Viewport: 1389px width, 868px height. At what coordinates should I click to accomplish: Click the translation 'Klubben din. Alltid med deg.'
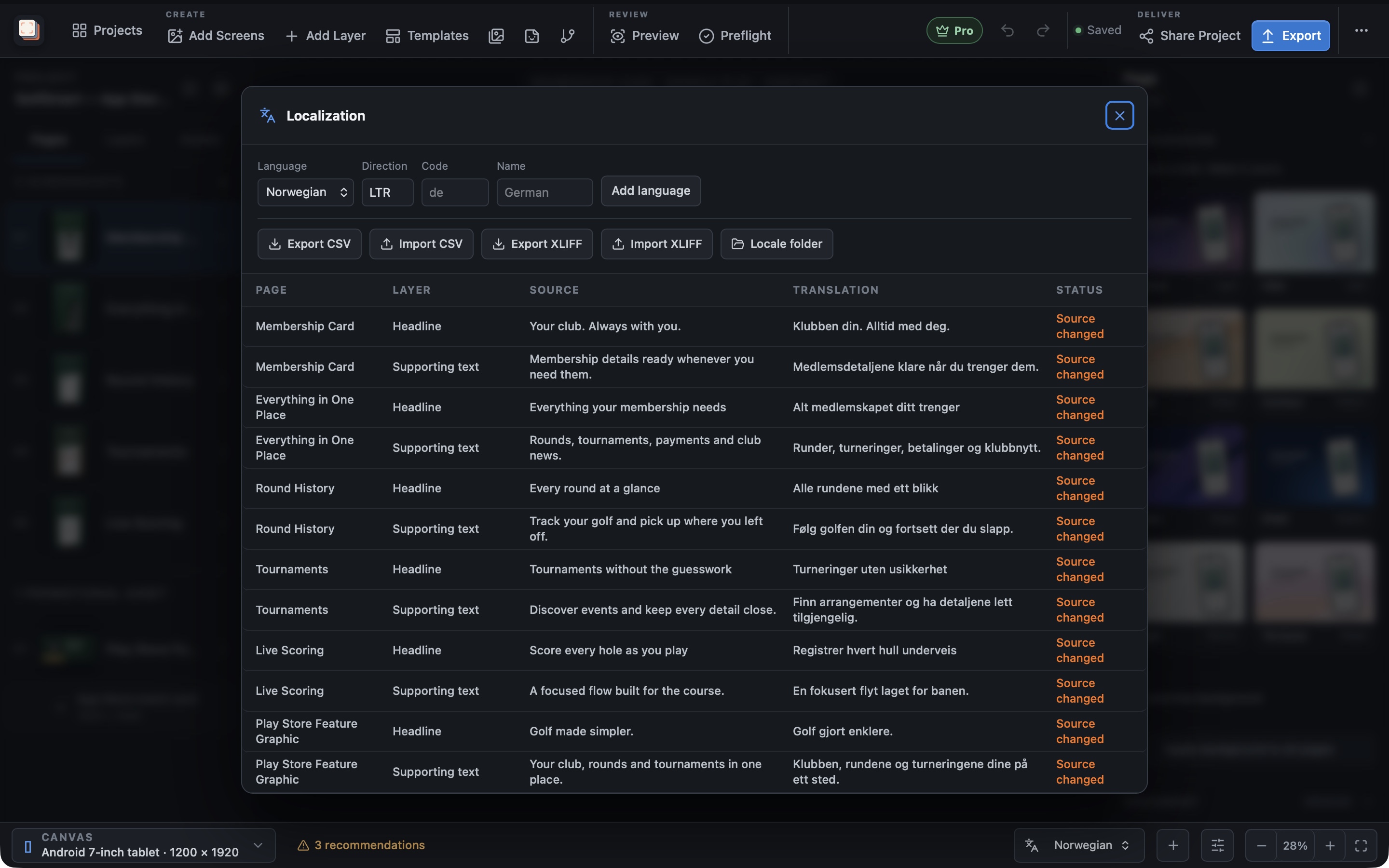point(871,326)
